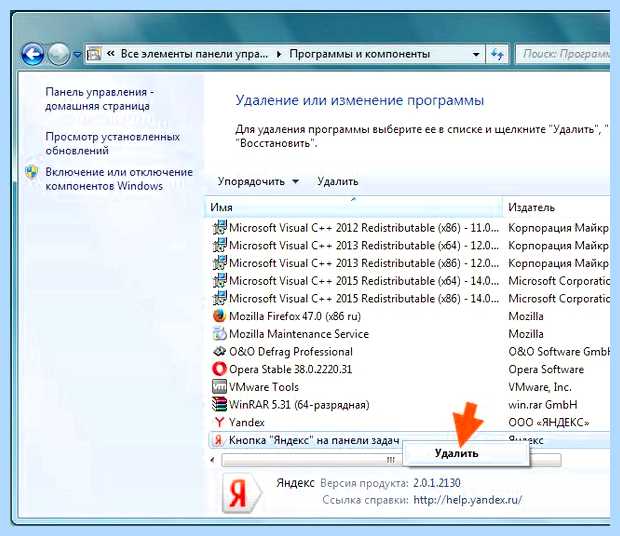Sort list by 'Имя' column header
620x536 pixels.
353,207
